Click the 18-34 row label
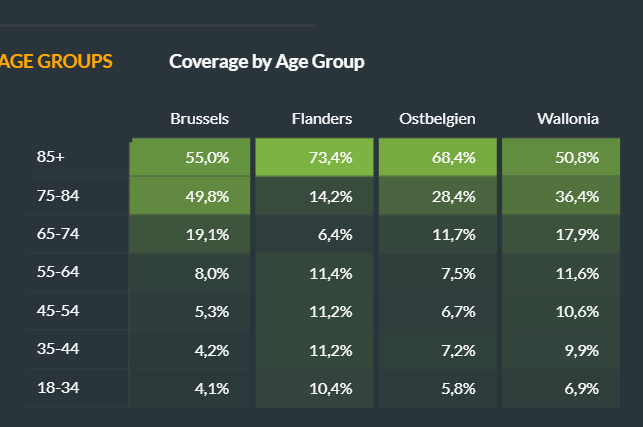Image resolution: width=643 pixels, height=427 pixels. pos(57,388)
